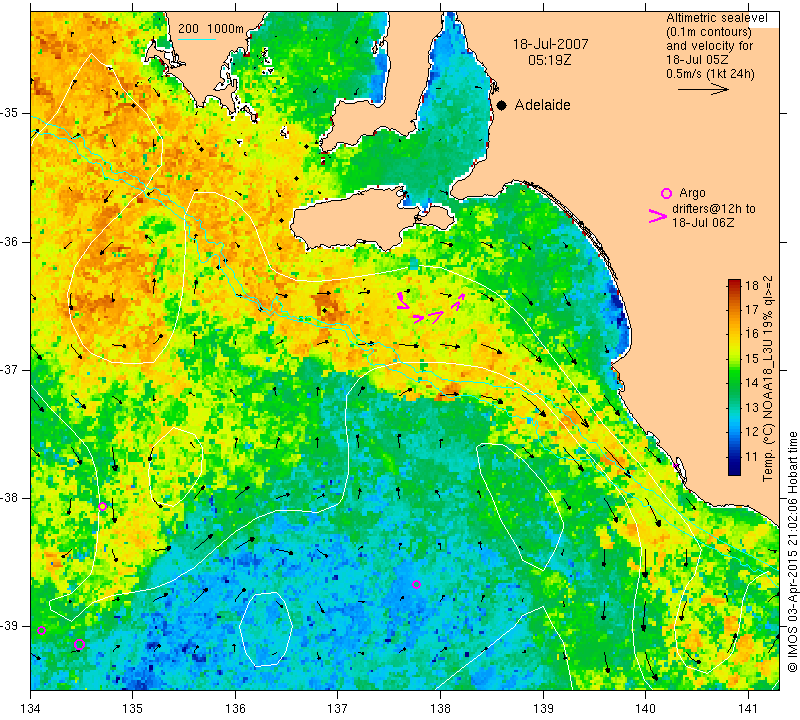This screenshot has width=800, height=720.
Task: Click the cyan depth contour legend line
Action: click(197, 39)
